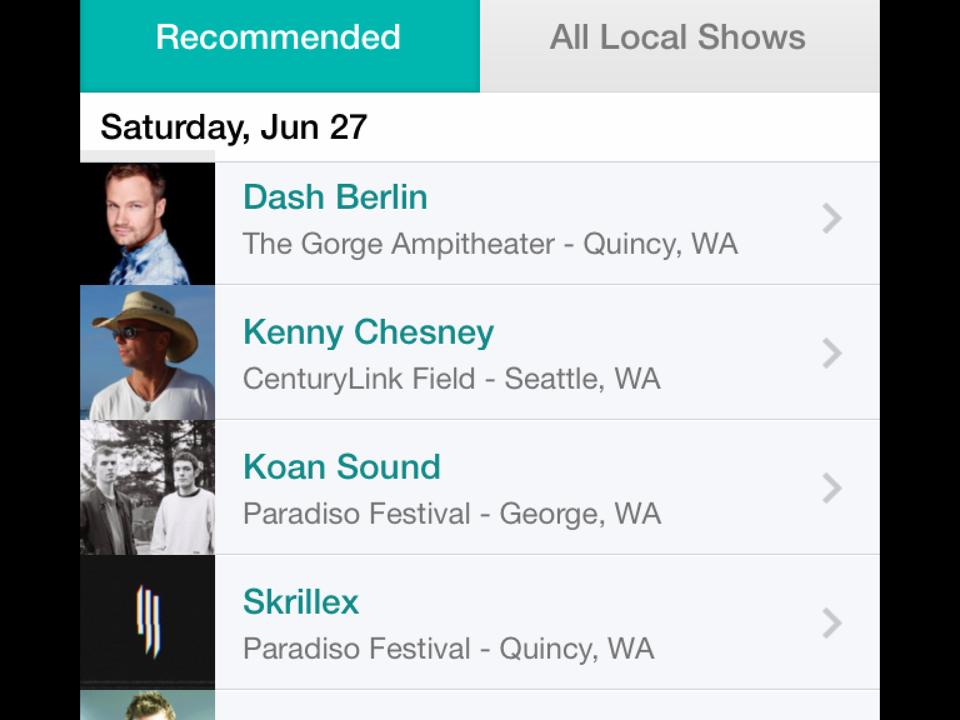
Task: Open the Recommended tab
Action: pos(279,38)
